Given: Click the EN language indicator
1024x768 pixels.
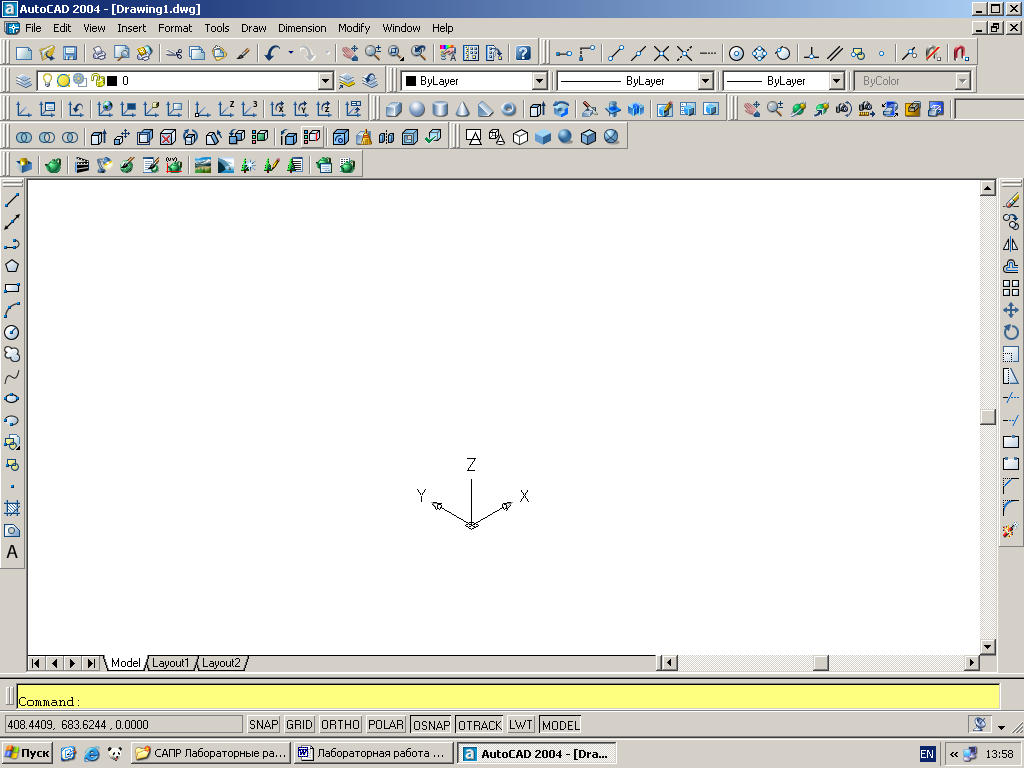Looking at the screenshot, I should pyautogui.click(x=927, y=754).
